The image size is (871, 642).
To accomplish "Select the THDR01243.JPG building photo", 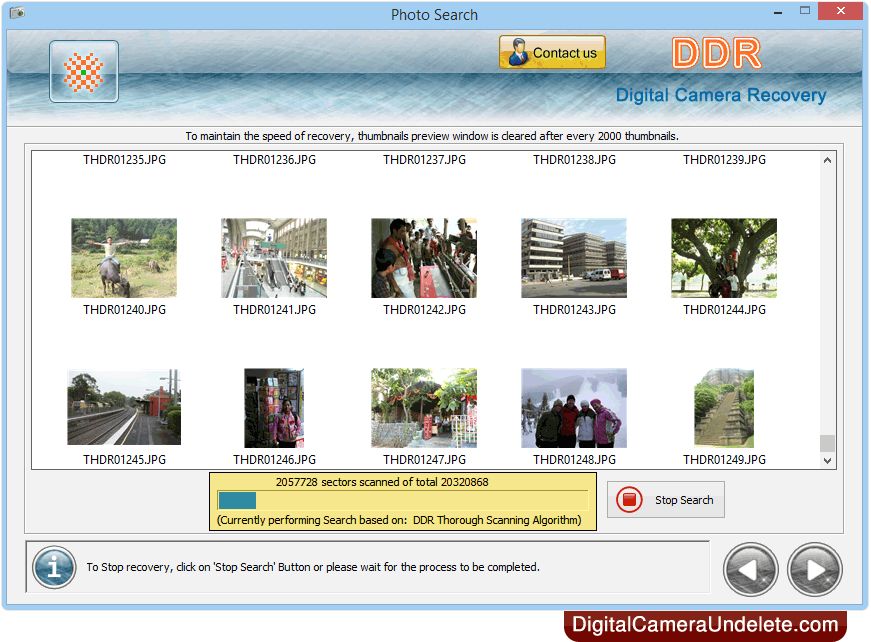I will 574,258.
